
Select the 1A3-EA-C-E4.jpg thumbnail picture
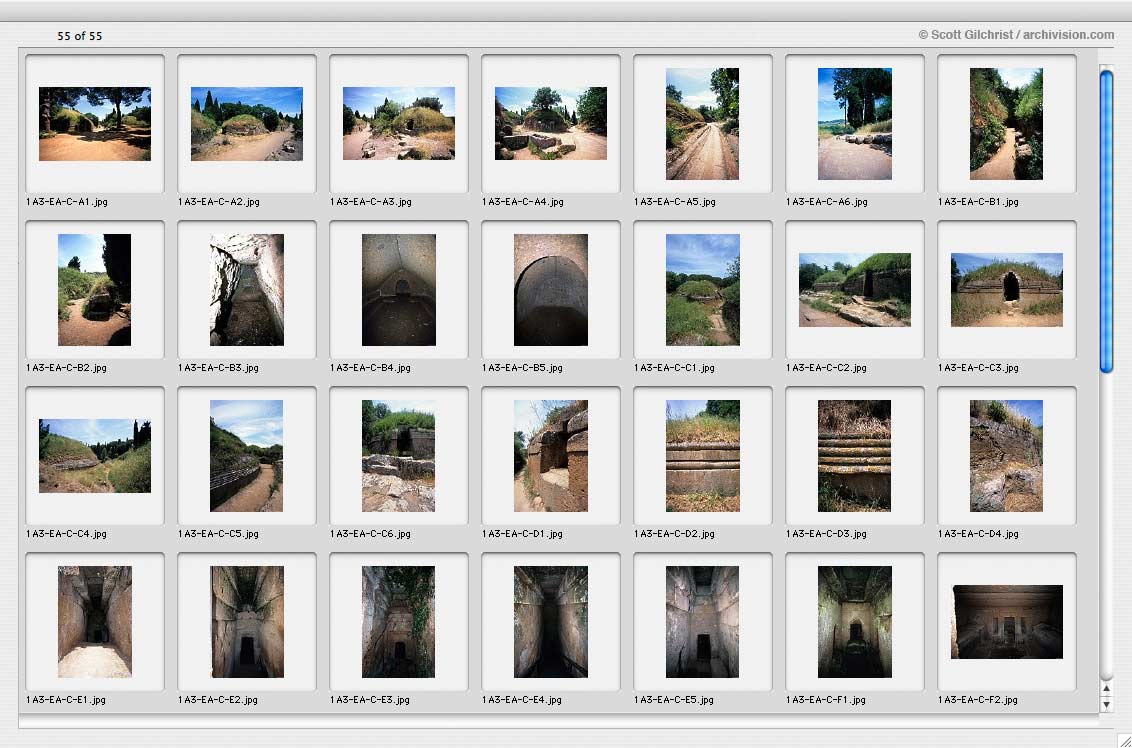551,622
